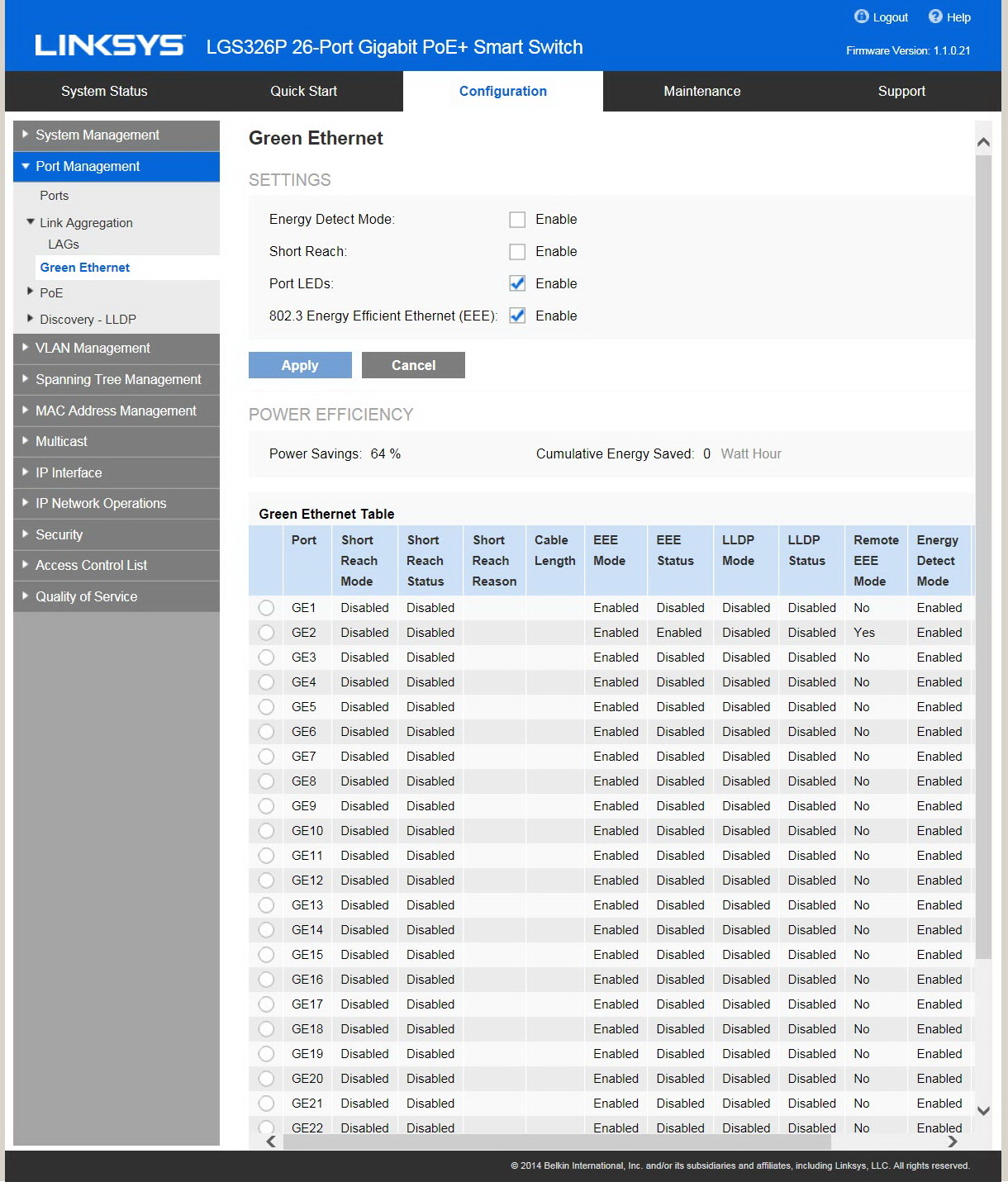This screenshot has height=1182, width=1008.
Task: Collapse the Link Aggregation submenu
Action: pyautogui.click(x=31, y=222)
